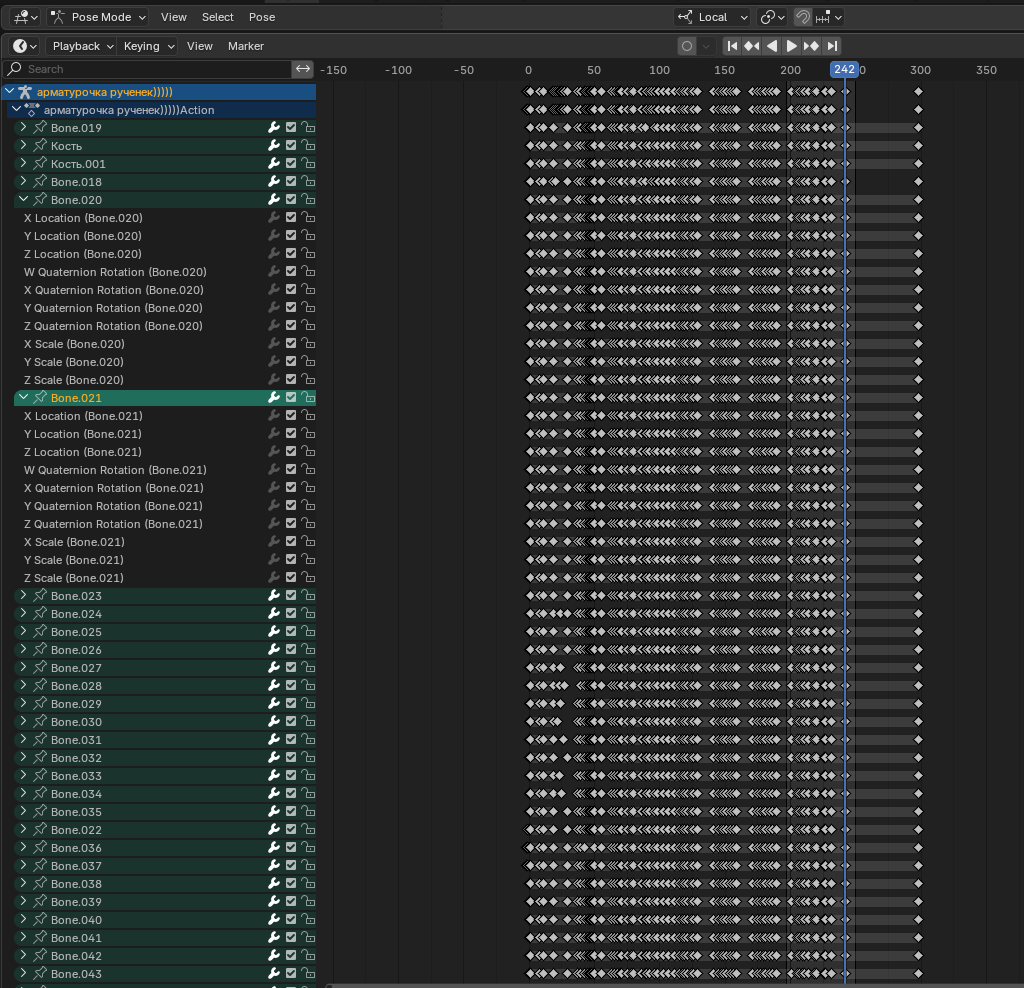Uncheck the Кость channel mute checkbox
This screenshot has width=1024, height=988.
(x=291, y=146)
